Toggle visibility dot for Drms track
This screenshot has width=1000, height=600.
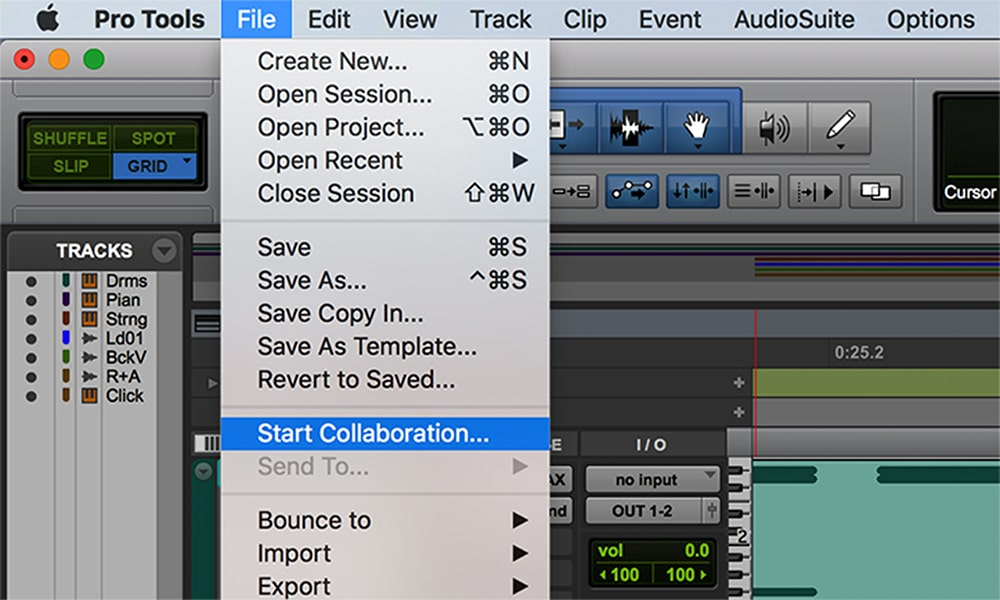32,282
